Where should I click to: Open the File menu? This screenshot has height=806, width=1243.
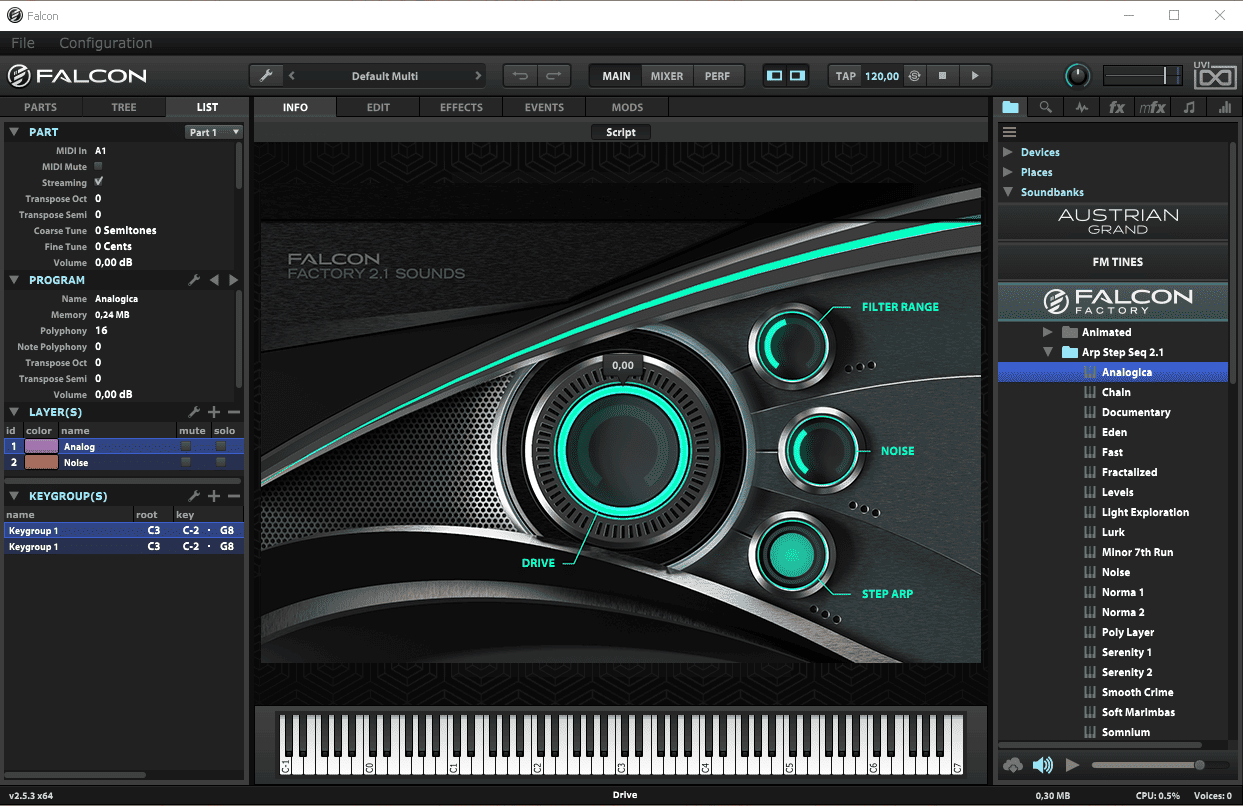23,43
